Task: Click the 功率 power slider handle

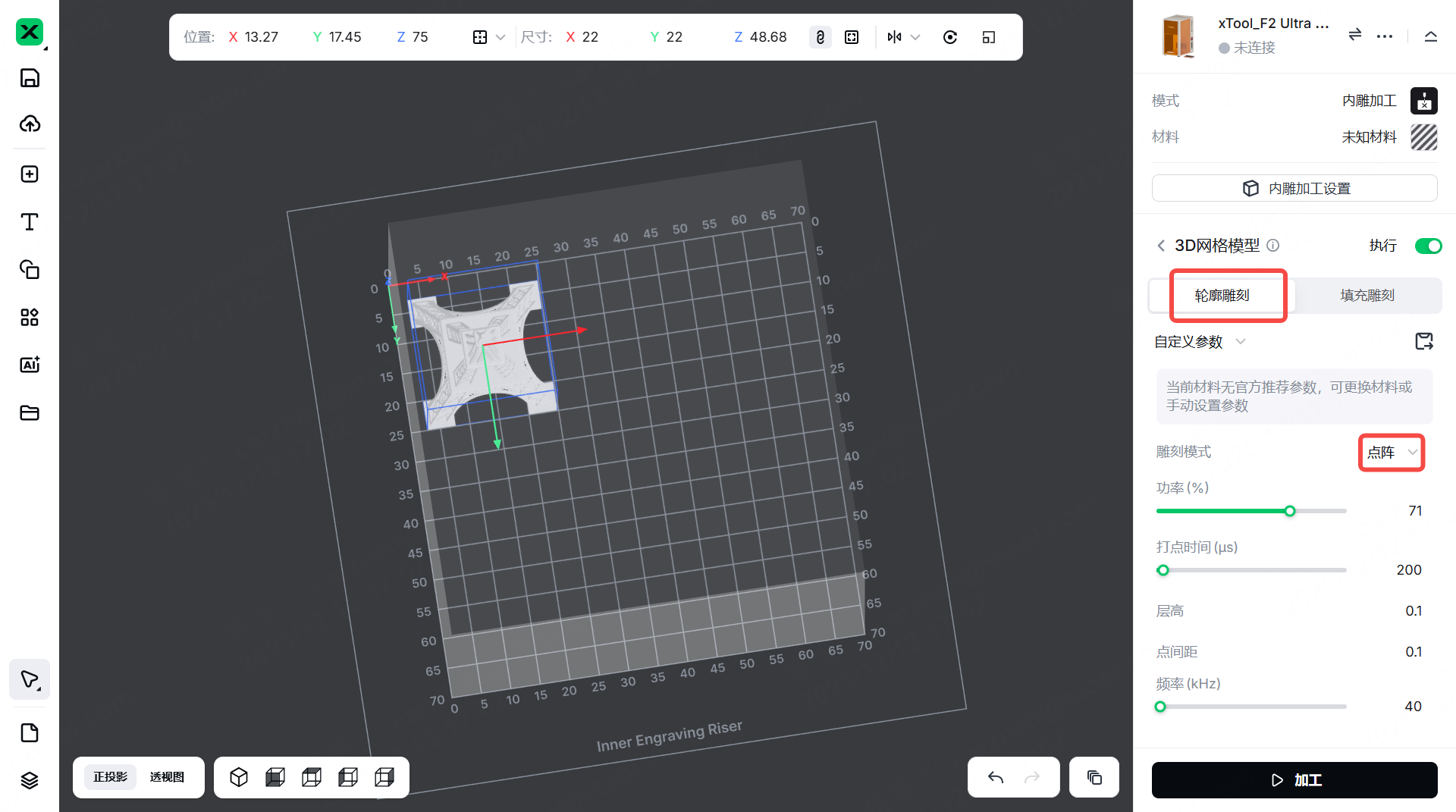Action: pos(1290,511)
